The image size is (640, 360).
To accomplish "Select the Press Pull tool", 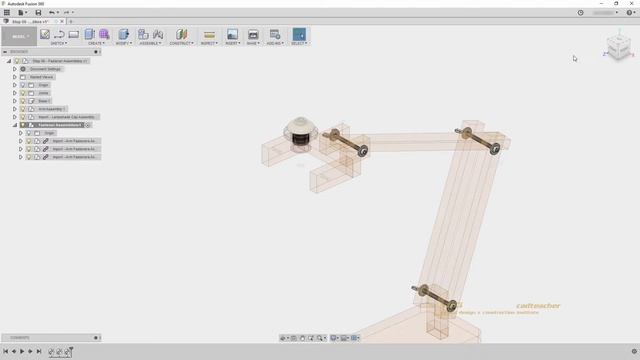I will (x=123, y=34).
